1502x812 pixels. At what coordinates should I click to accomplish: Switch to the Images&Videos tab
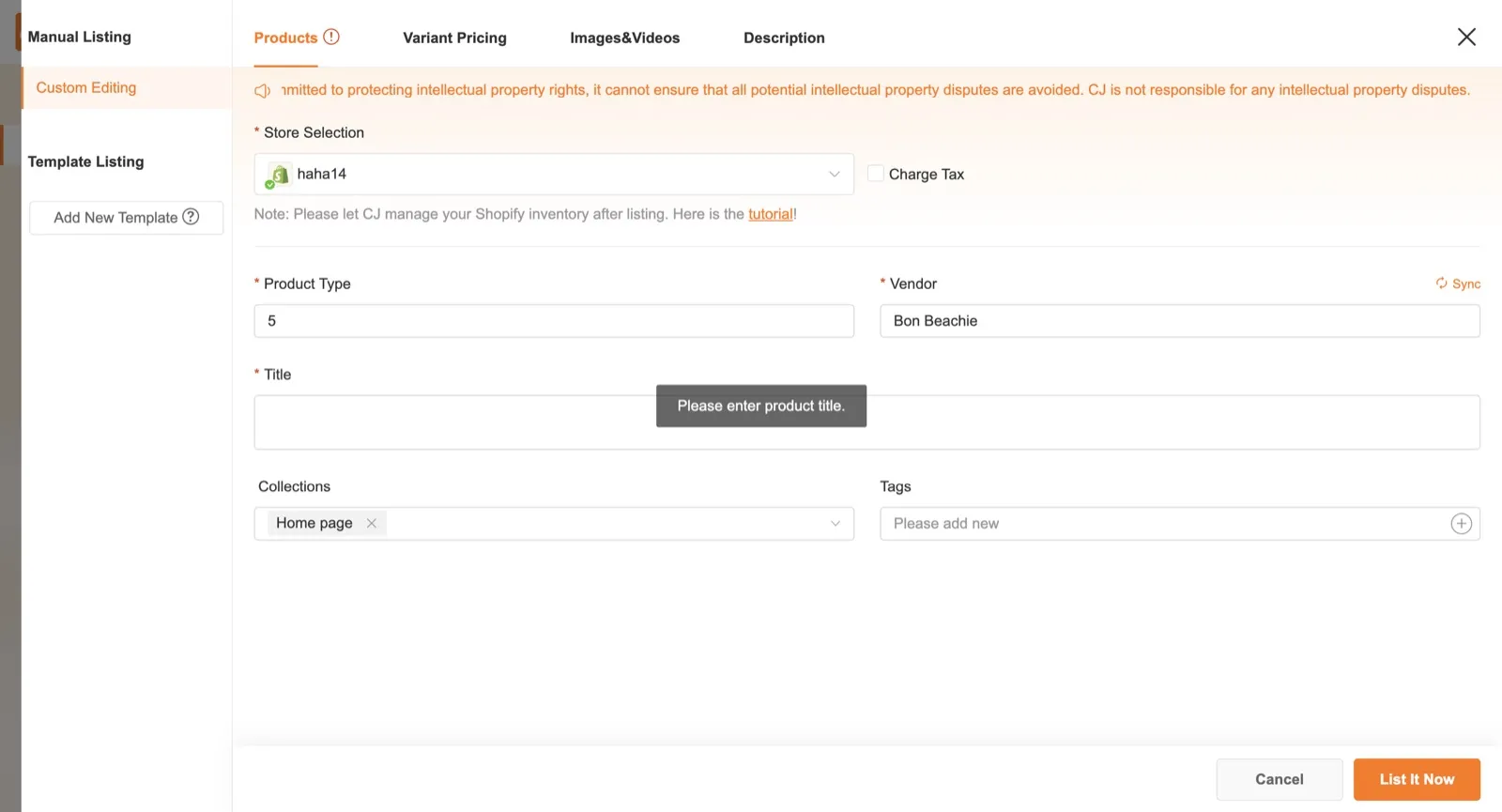coord(624,38)
